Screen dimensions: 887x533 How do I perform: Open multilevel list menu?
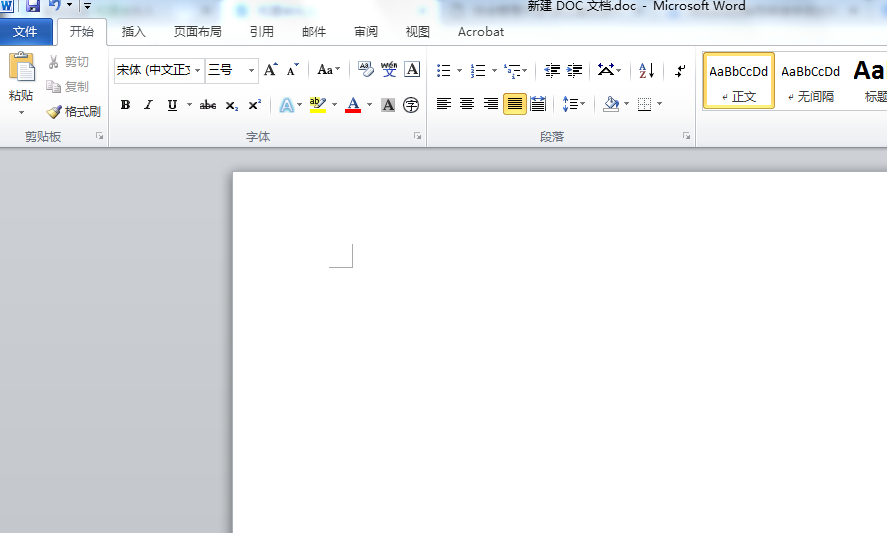pos(515,70)
